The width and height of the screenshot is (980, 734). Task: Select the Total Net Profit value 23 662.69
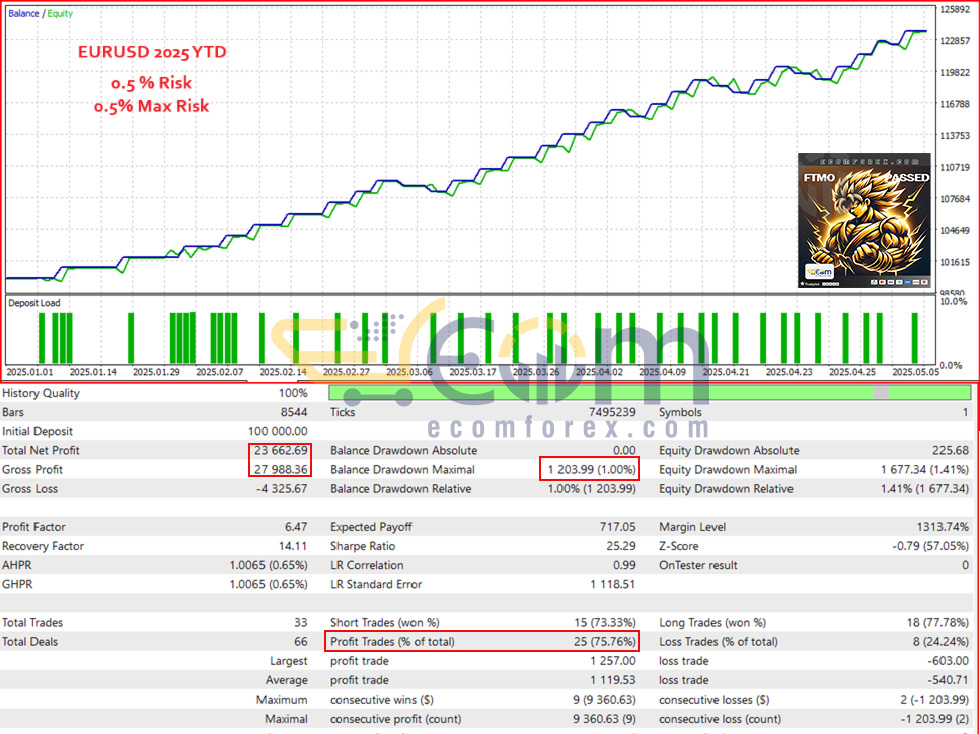coord(281,451)
